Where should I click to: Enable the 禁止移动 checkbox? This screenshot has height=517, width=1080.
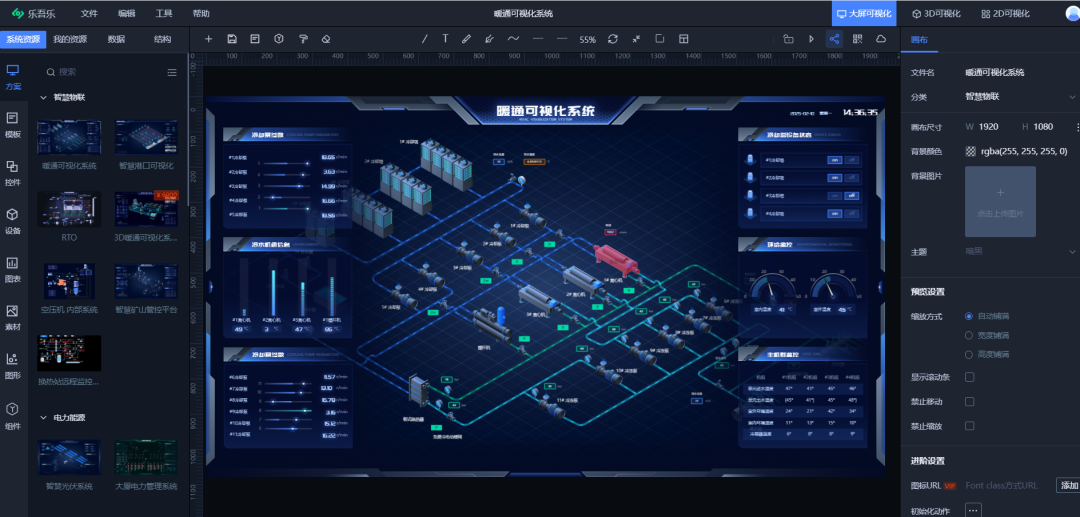pyautogui.click(x=969, y=401)
